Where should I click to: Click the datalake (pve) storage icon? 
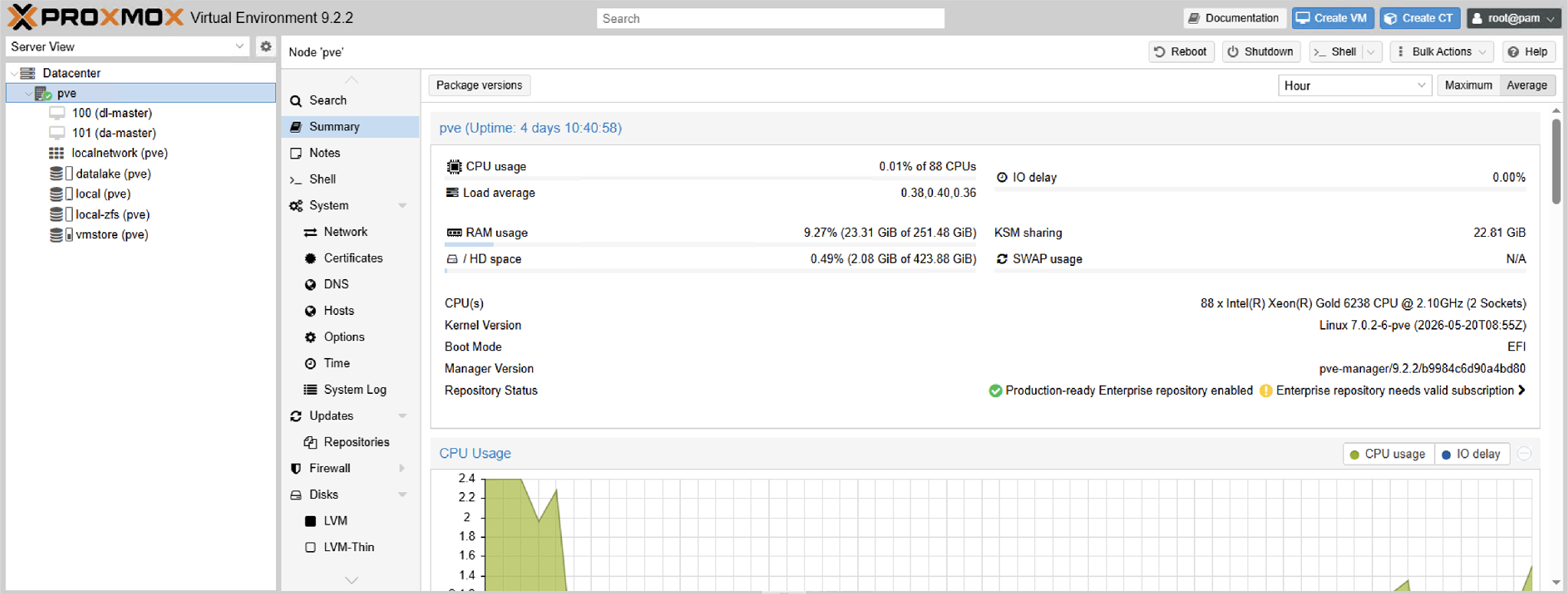[61, 174]
